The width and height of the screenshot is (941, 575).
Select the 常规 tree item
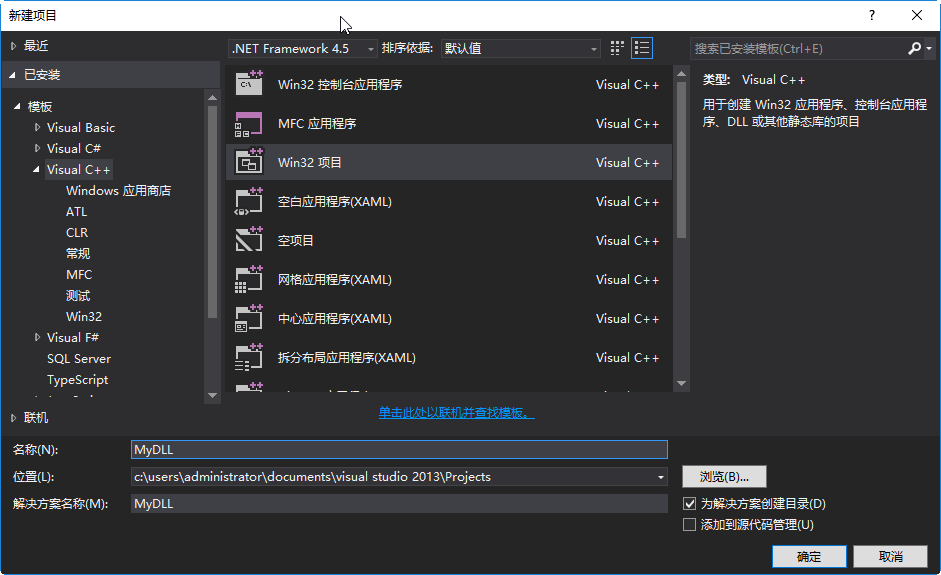[78, 254]
